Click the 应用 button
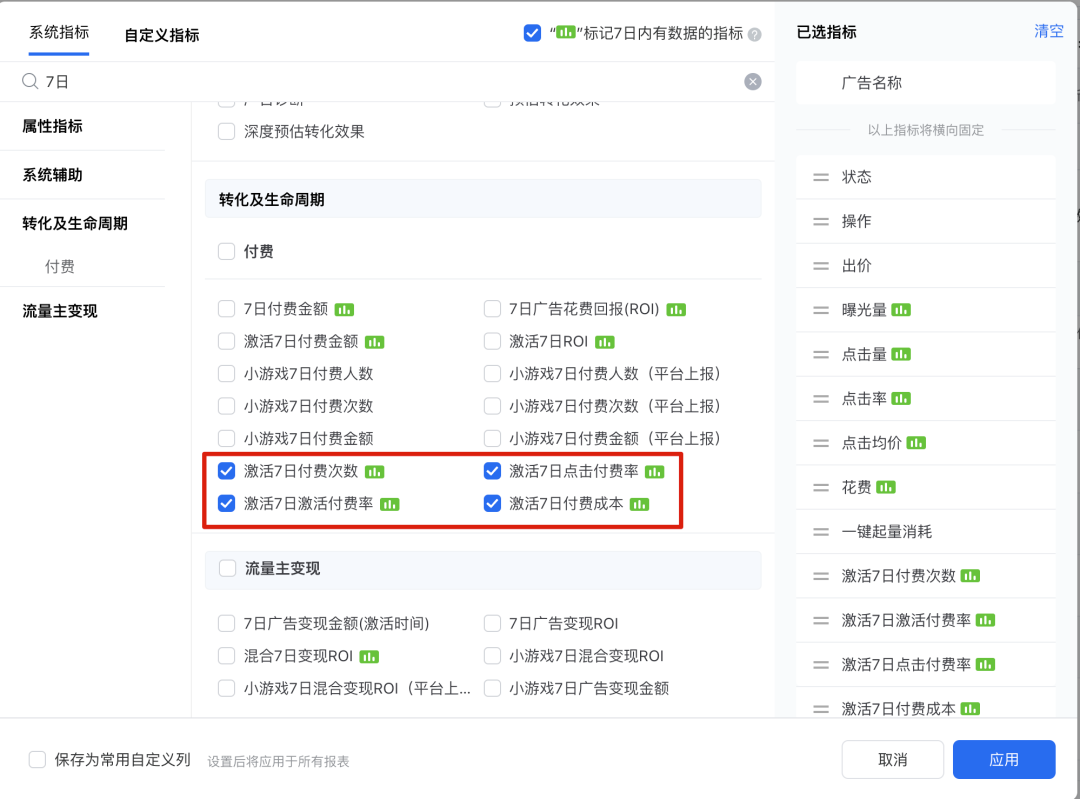The height and width of the screenshot is (799, 1080). tap(1003, 760)
